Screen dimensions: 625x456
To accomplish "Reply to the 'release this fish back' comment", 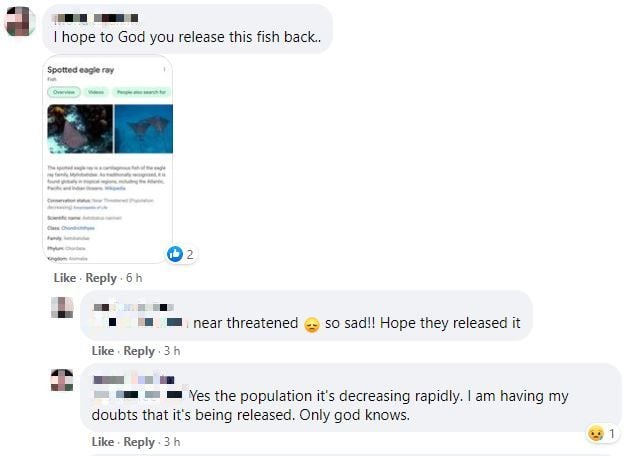I will [x=101, y=278].
